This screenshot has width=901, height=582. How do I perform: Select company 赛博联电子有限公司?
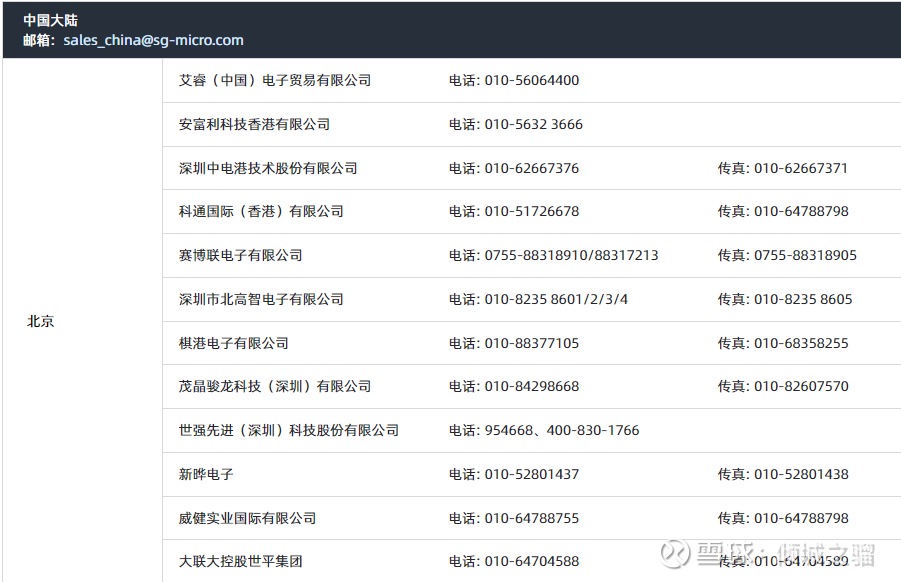click(x=240, y=255)
